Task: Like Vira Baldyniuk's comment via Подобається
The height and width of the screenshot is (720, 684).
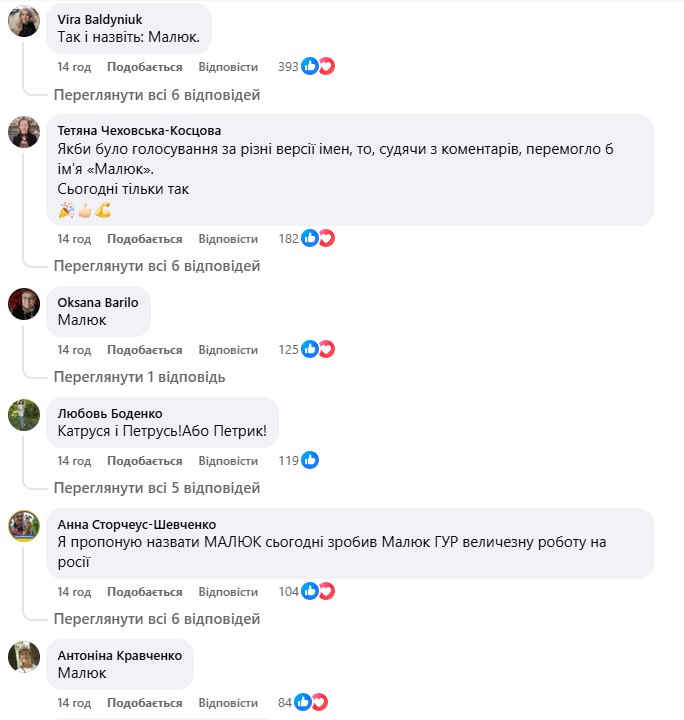Action: 145,67
